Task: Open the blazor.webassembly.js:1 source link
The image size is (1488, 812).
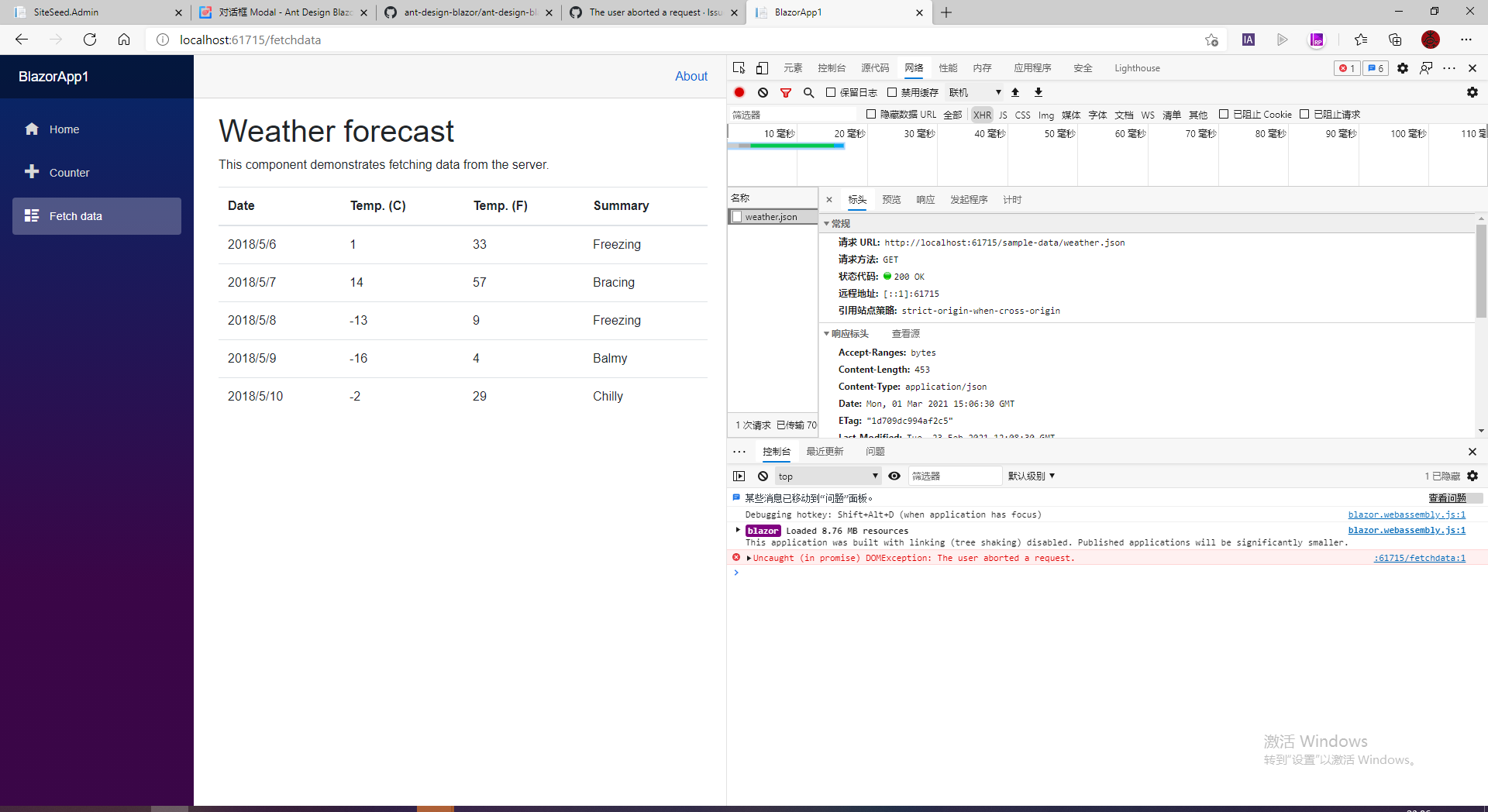Action: 1407,514
